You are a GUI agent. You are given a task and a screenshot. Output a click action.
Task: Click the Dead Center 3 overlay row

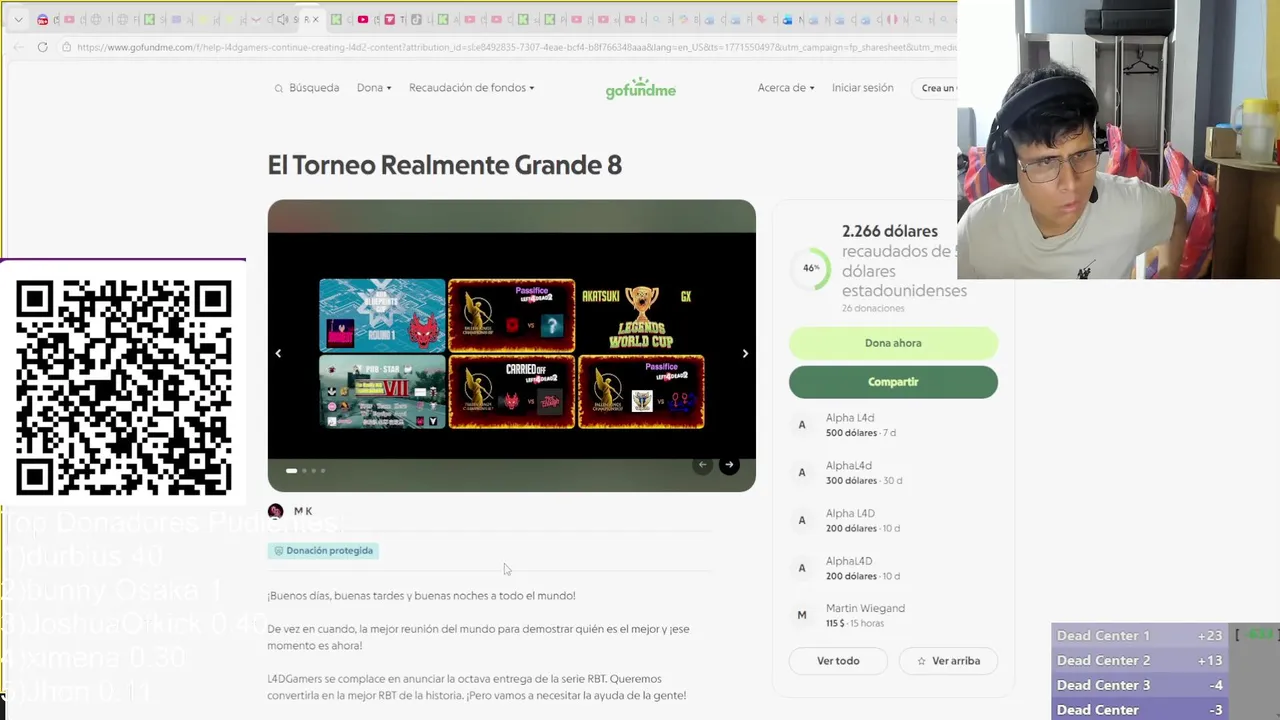(1140, 685)
